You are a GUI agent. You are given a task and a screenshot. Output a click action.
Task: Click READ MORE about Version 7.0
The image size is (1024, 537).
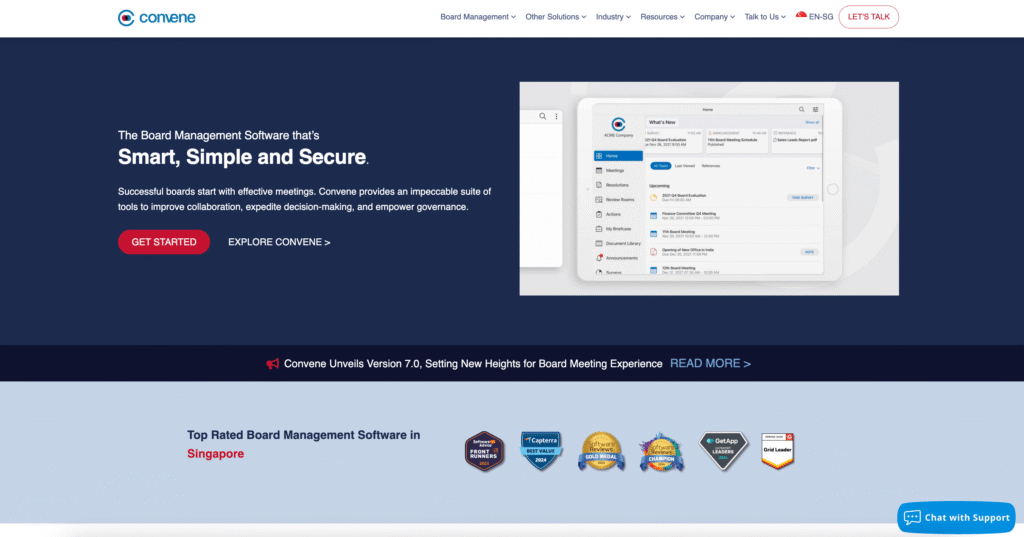point(710,364)
